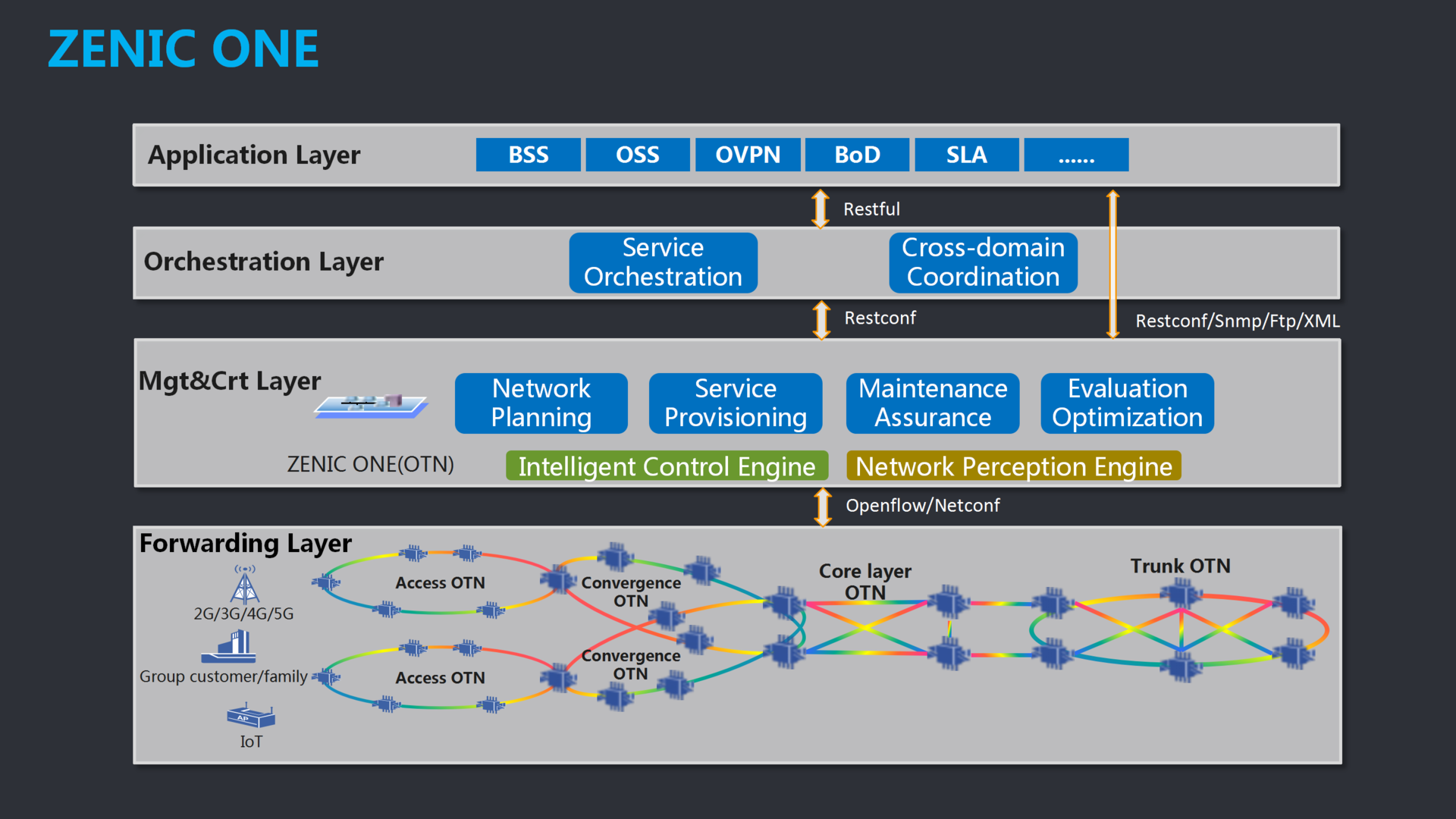The width and height of the screenshot is (1456, 819).
Task: Expand the Restconf connector between layers
Action: coord(820,318)
